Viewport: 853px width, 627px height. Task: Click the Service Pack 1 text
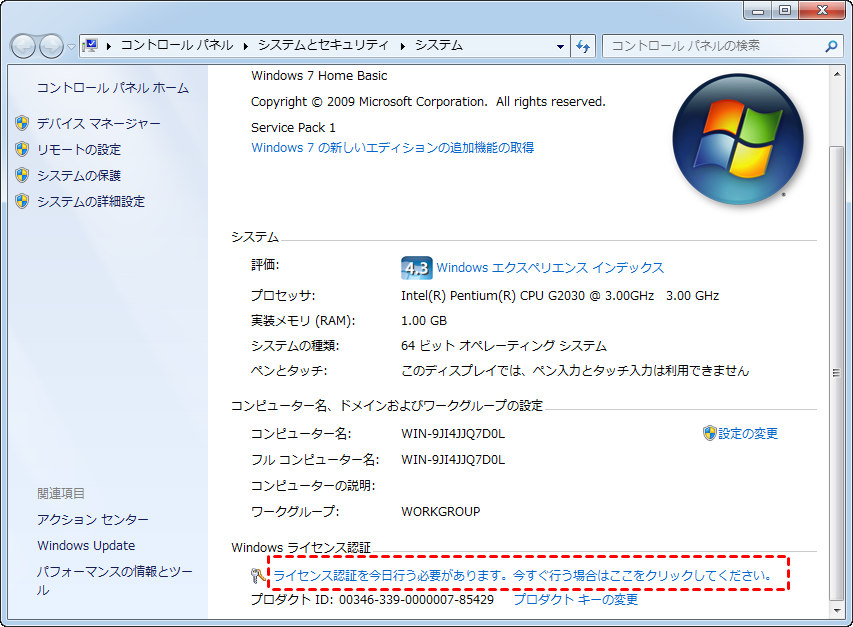click(293, 127)
